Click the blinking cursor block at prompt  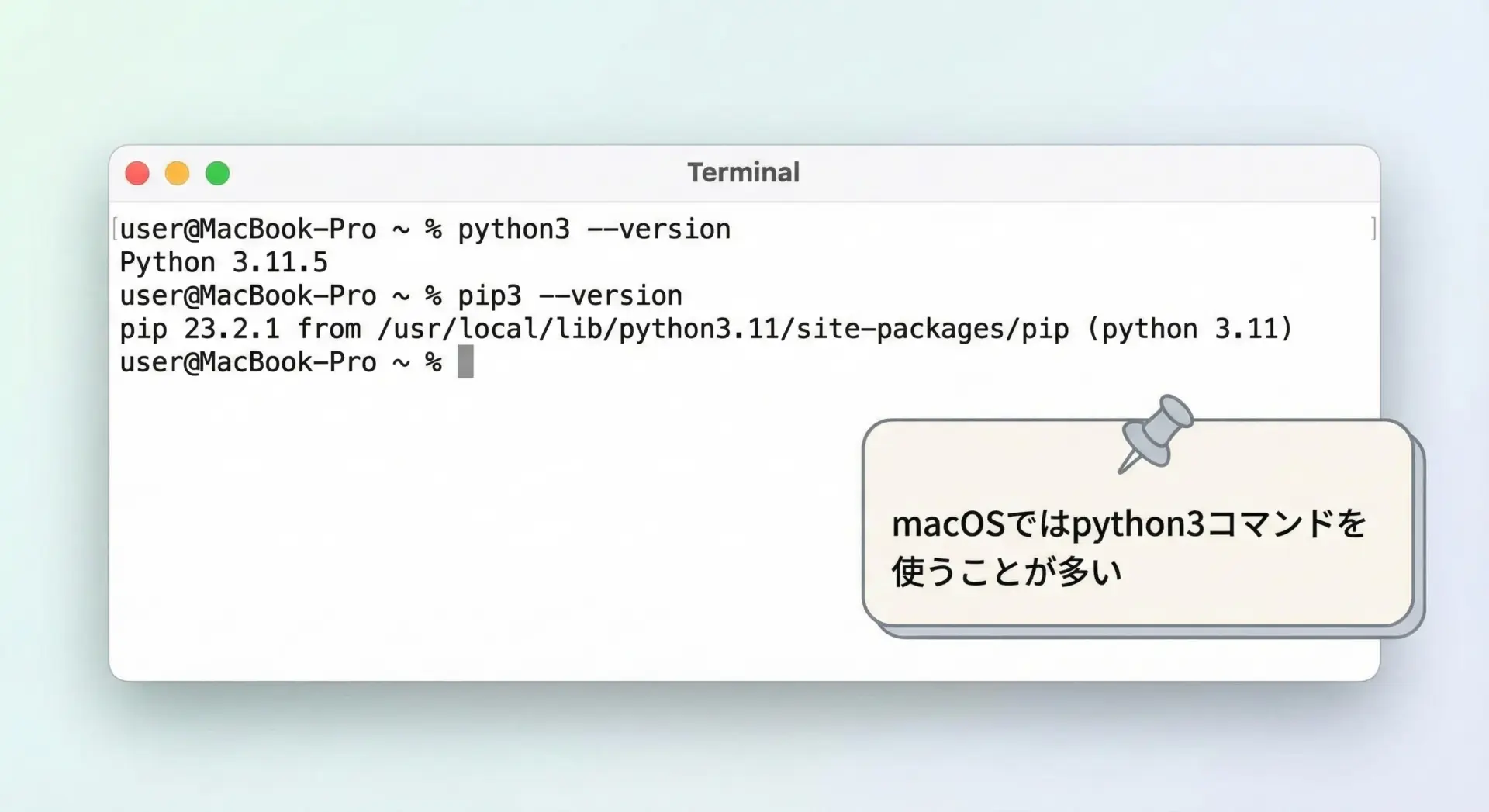tap(465, 362)
